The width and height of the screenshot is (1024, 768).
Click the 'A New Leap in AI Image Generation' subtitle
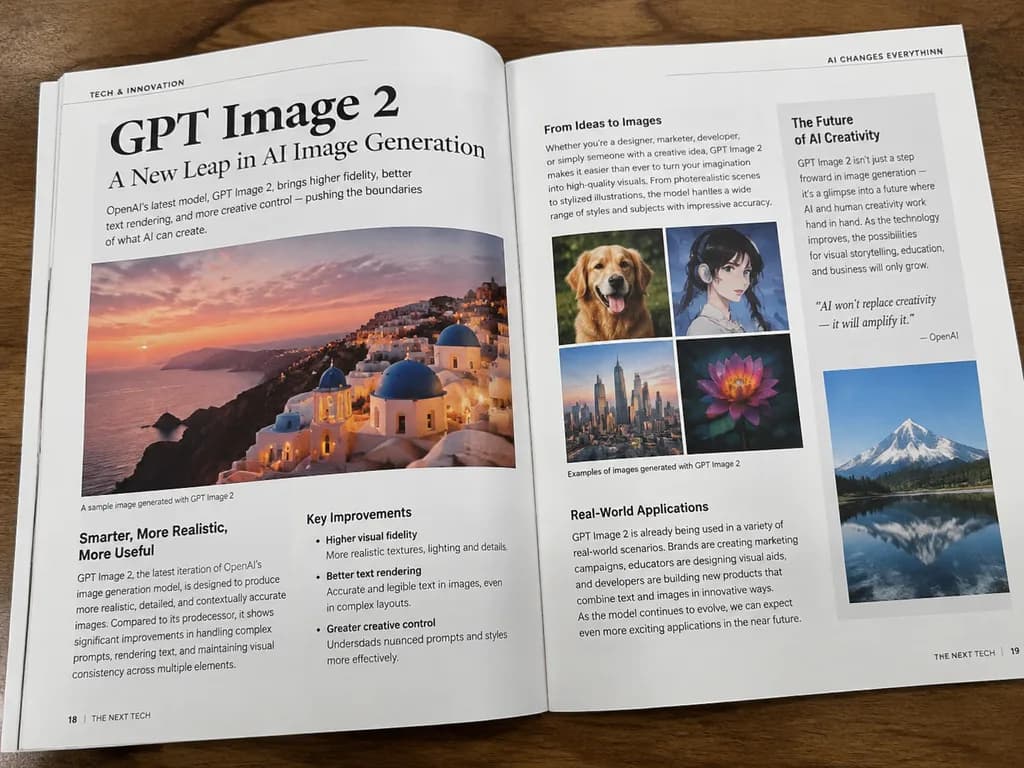click(x=296, y=159)
